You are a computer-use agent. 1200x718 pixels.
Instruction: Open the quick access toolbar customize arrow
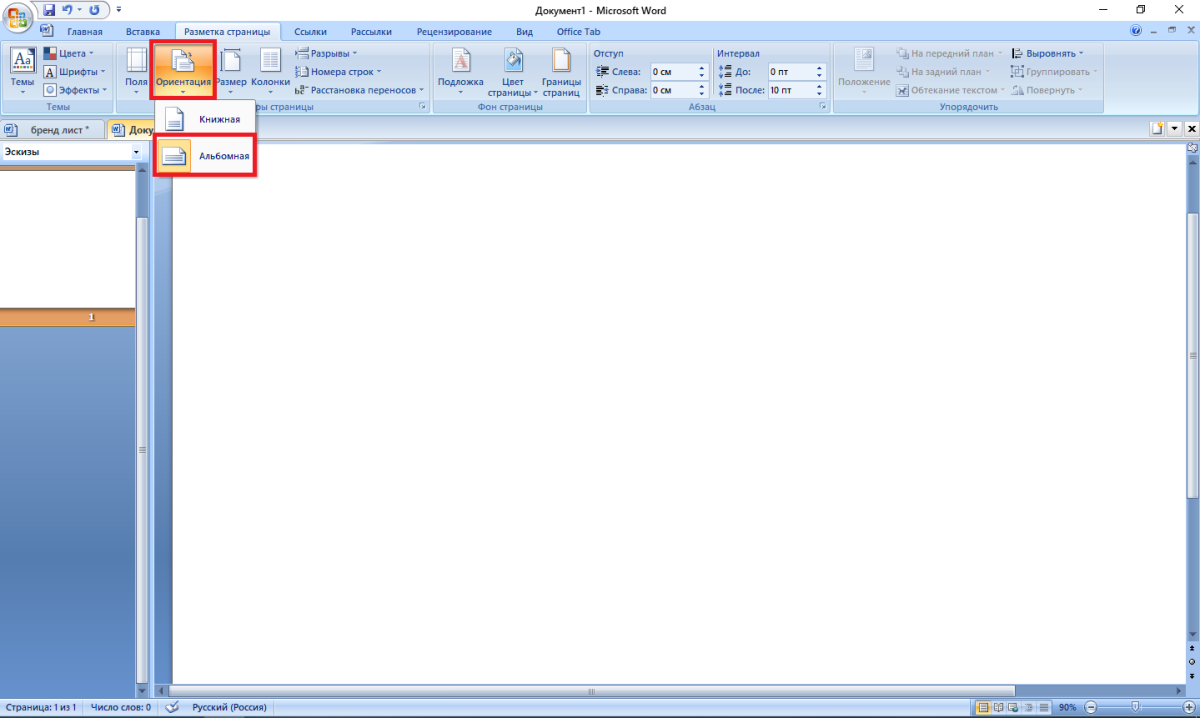pyautogui.click(x=119, y=11)
